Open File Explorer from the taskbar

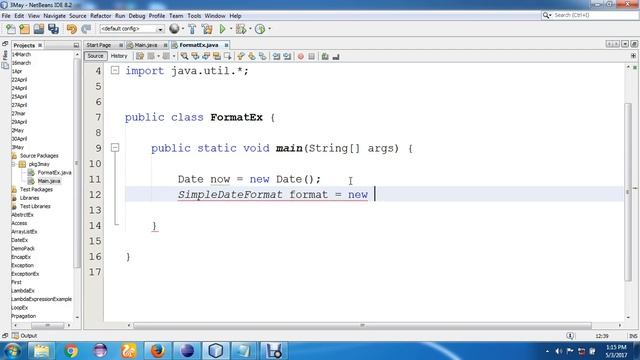click(x=41, y=351)
